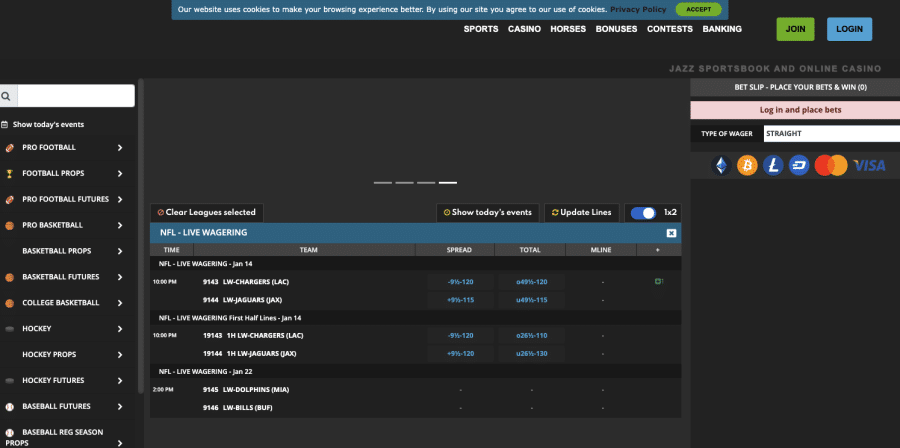Select over o49½-120 total

[x=532, y=282]
